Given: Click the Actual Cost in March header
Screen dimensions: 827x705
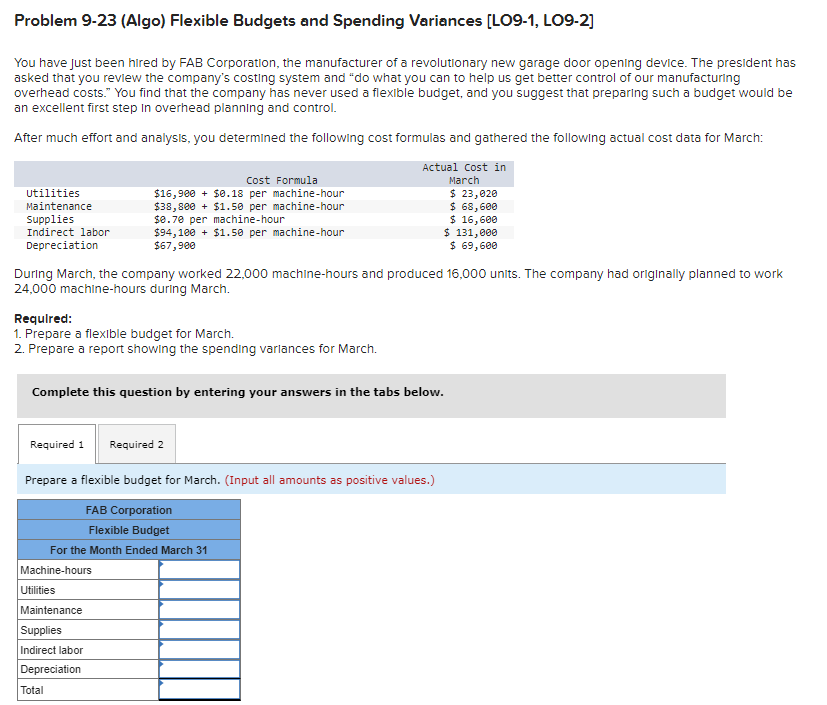Looking at the screenshot, I should (464, 173).
